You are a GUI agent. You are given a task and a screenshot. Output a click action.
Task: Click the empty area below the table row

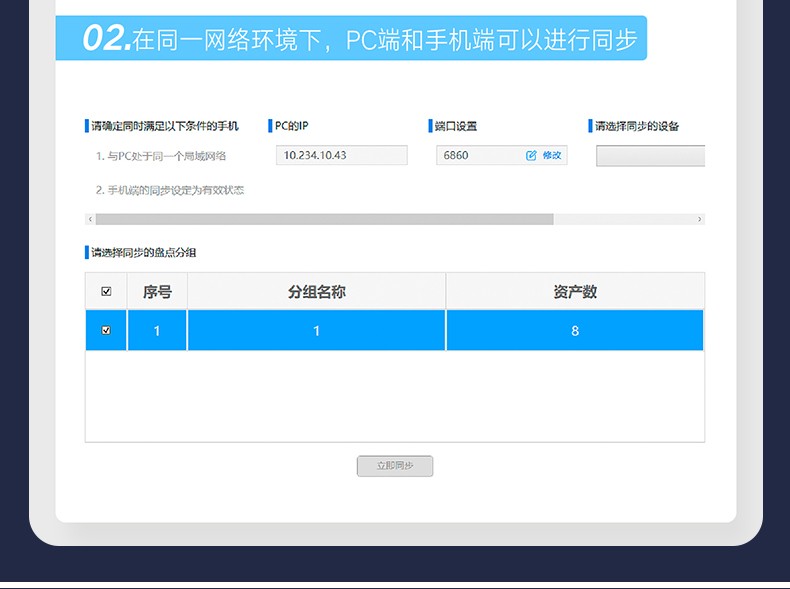[x=394, y=395]
